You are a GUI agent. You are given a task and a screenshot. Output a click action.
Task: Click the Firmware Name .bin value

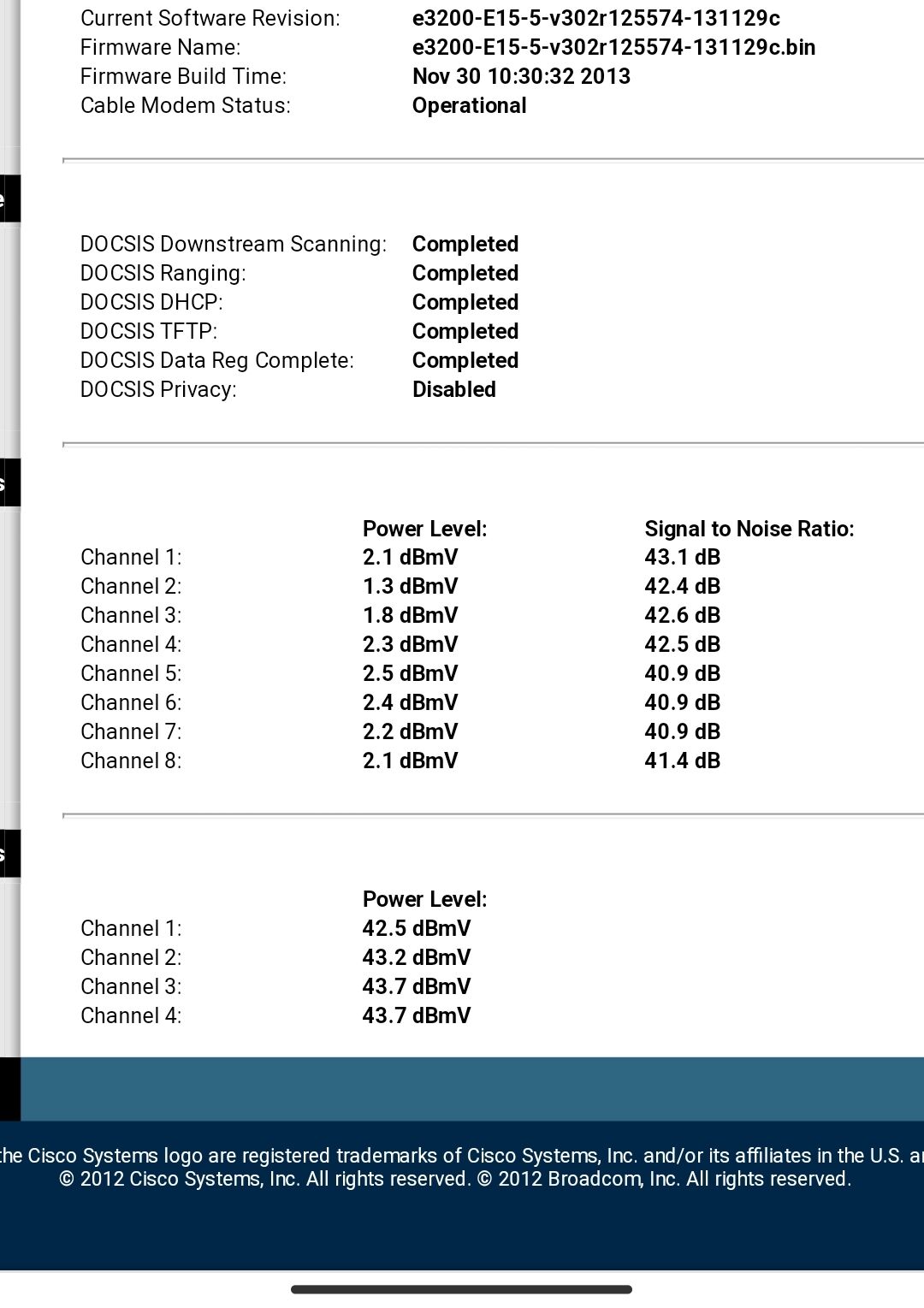613,47
